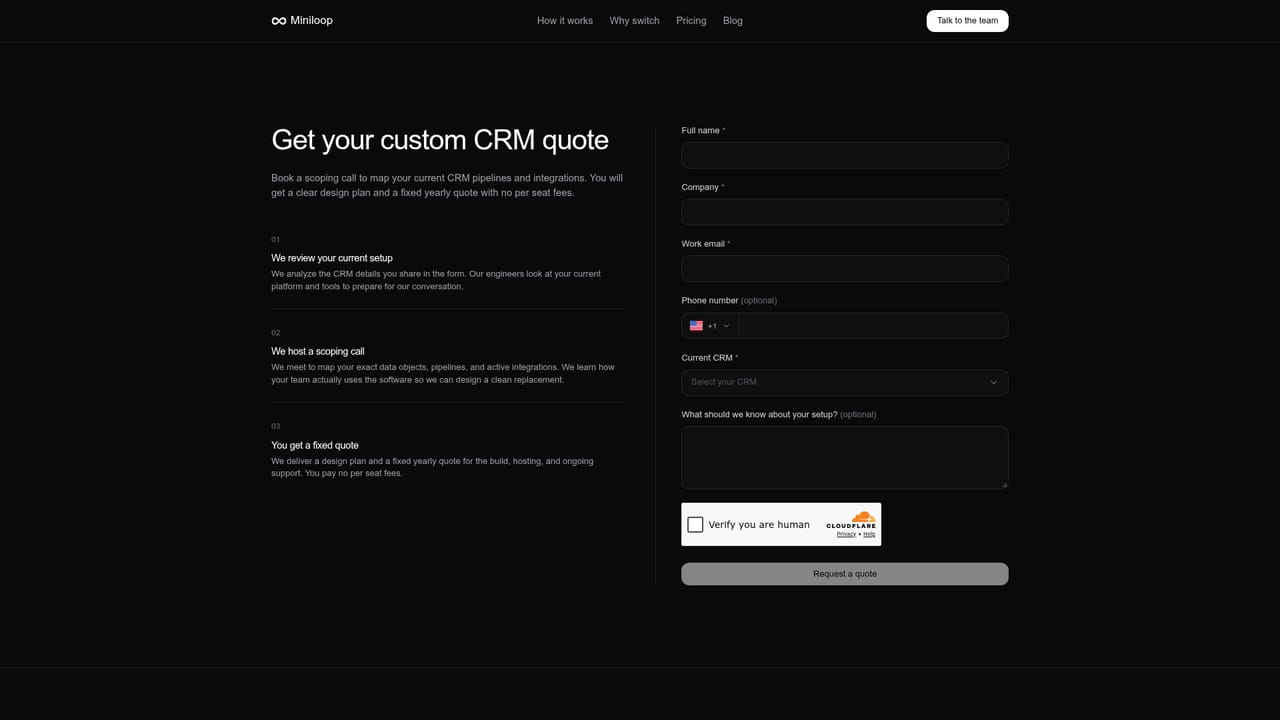Open the Select your CRM dropdown
The image size is (1280, 720).
click(845, 382)
